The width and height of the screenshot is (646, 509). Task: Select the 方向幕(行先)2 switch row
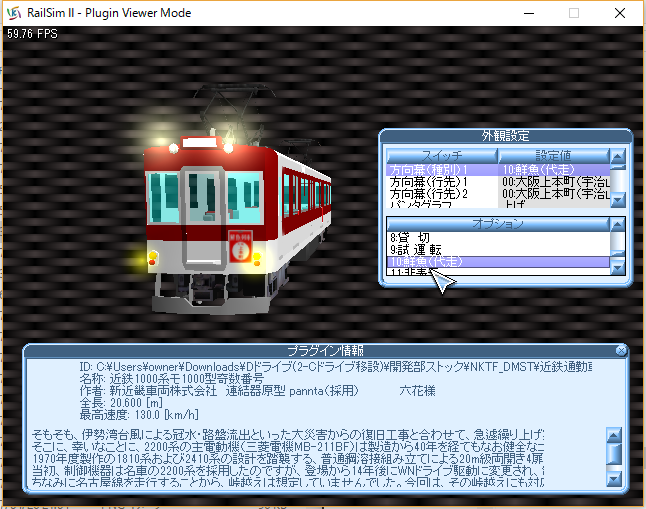click(498, 194)
